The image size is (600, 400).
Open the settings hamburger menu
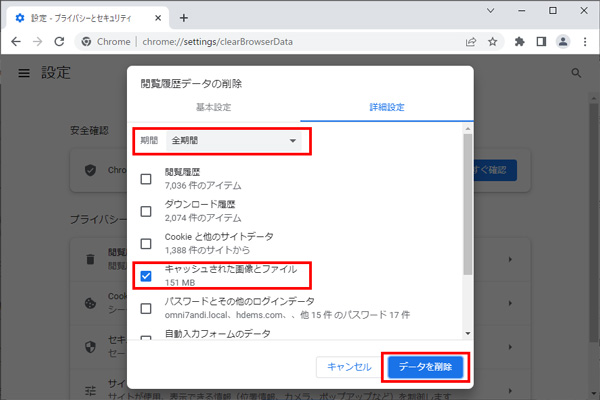click(24, 73)
